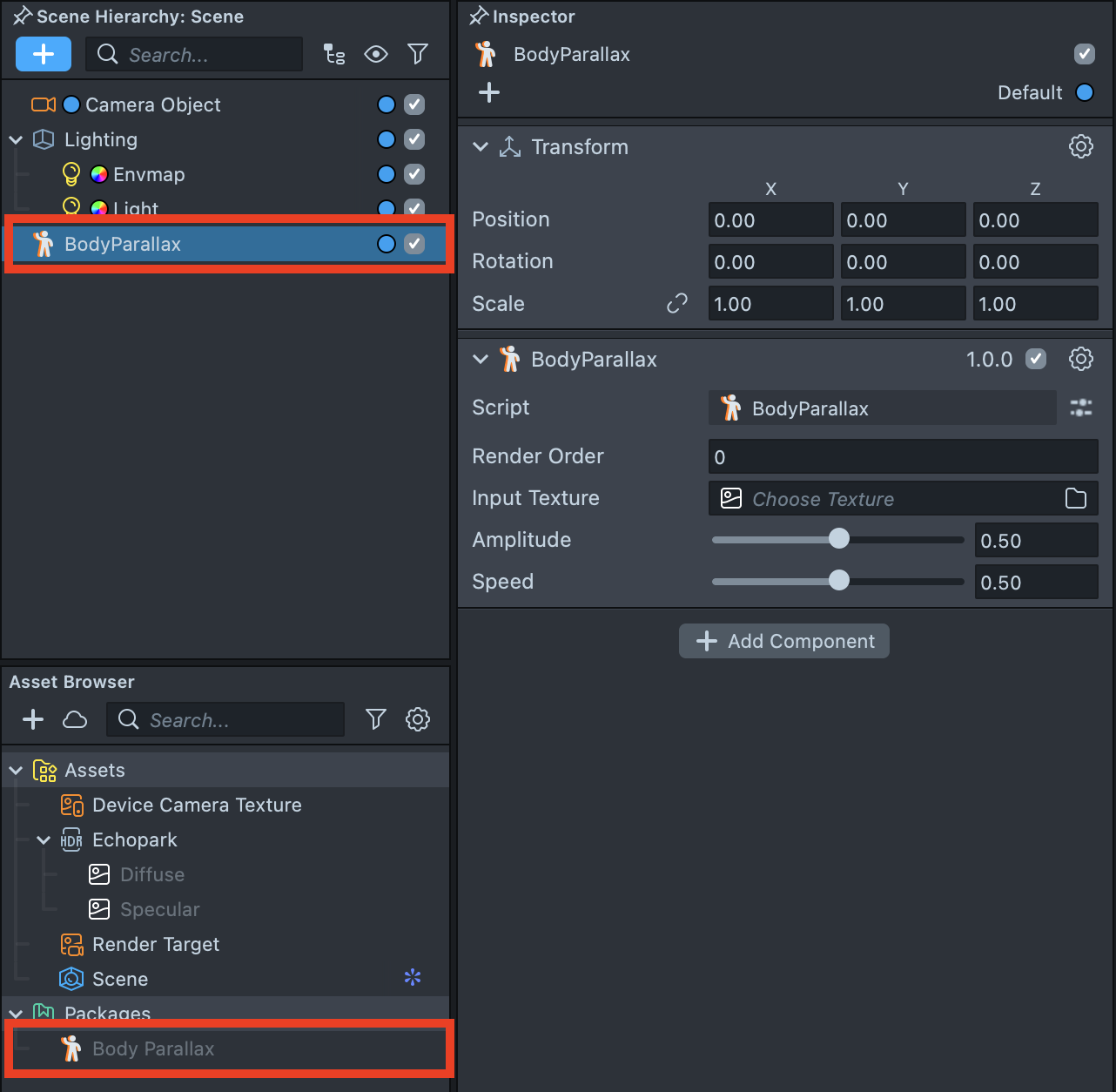The width and height of the screenshot is (1116, 1092).
Task: Toggle the Lighting enabled checkbox
Action: (x=414, y=139)
